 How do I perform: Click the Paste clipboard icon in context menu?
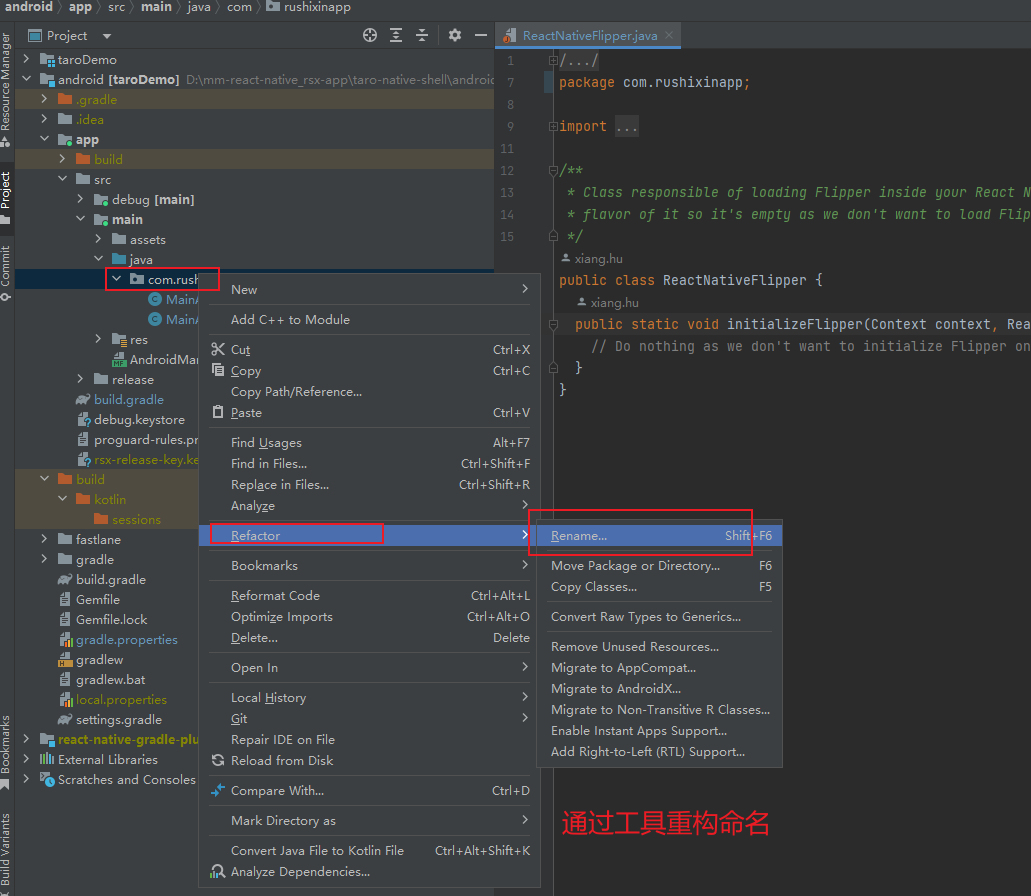218,412
